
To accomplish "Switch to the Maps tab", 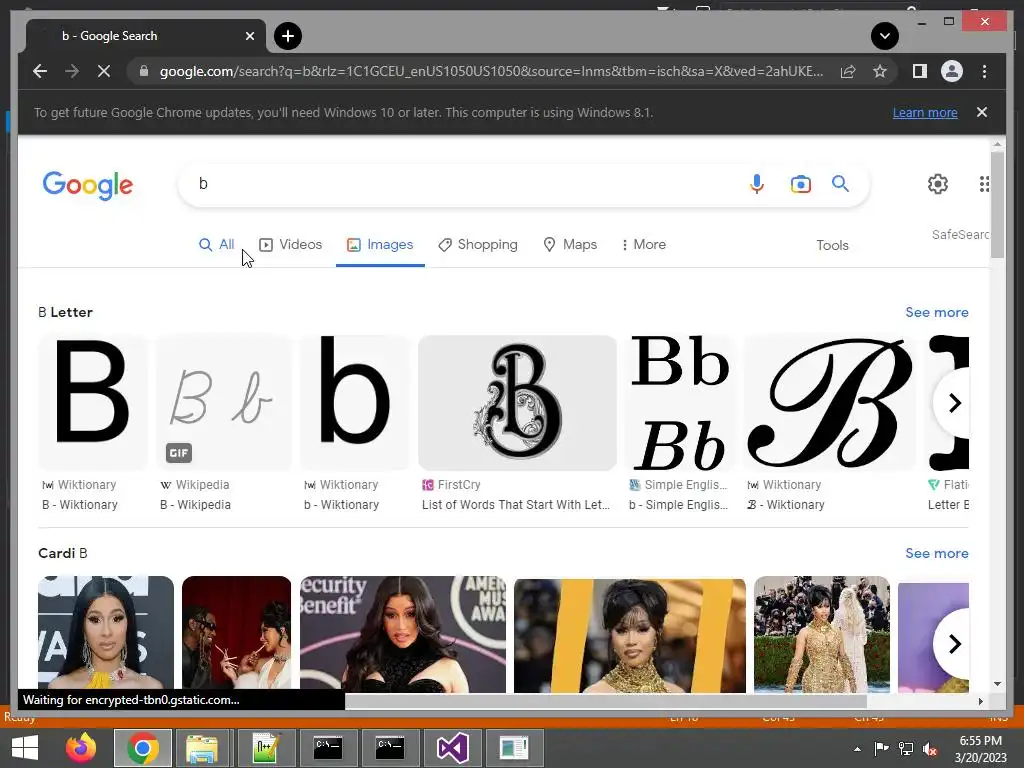I will click(x=570, y=244).
